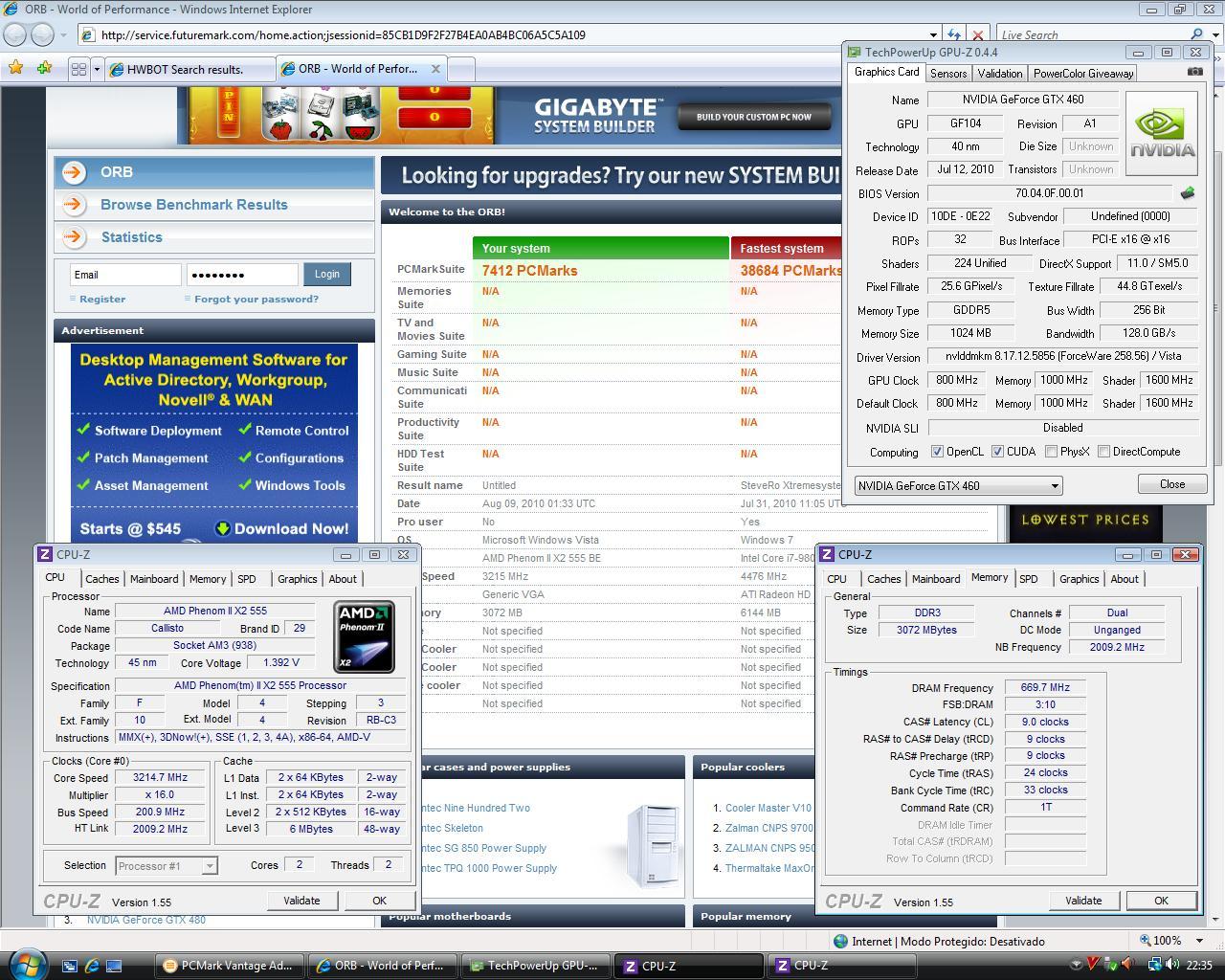This screenshot has height=980, width=1225.
Task: Open Browse Benchmark Results link
Action: tap(213, 205)
